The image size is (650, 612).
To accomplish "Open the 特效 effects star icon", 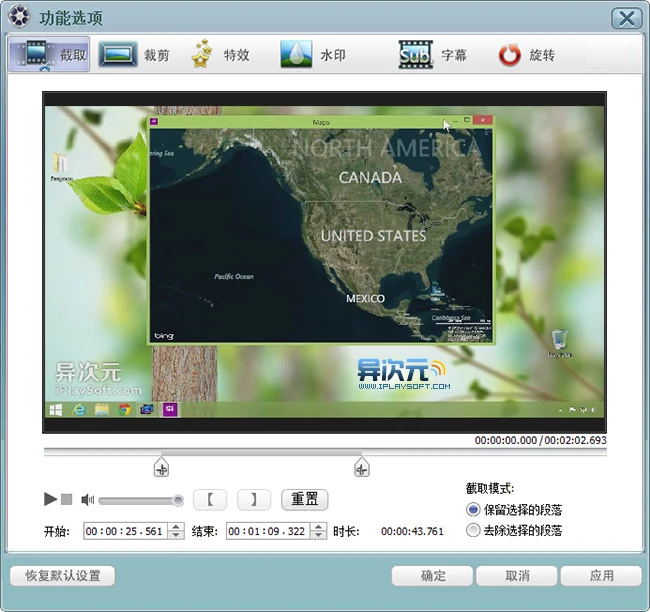I will pyautogui.click(x=203, y=55).
